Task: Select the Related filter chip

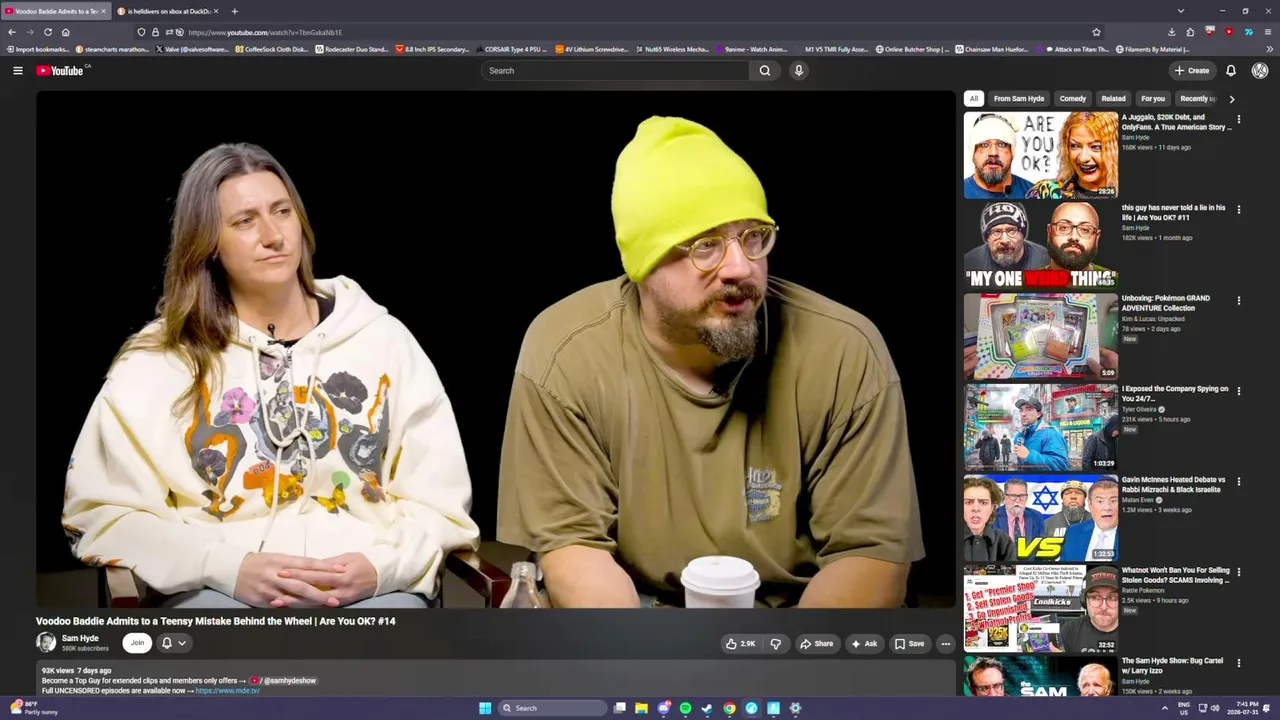Action: coord(1114,99)
